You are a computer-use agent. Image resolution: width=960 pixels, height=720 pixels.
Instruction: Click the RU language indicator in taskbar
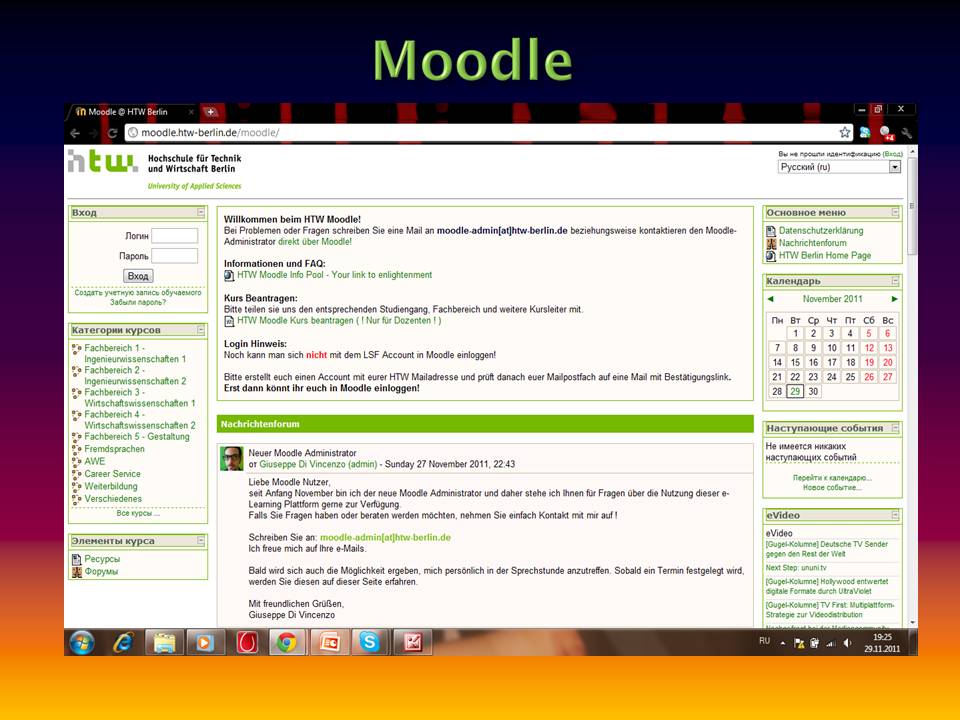pyautogui.click(x=764, y=641)
